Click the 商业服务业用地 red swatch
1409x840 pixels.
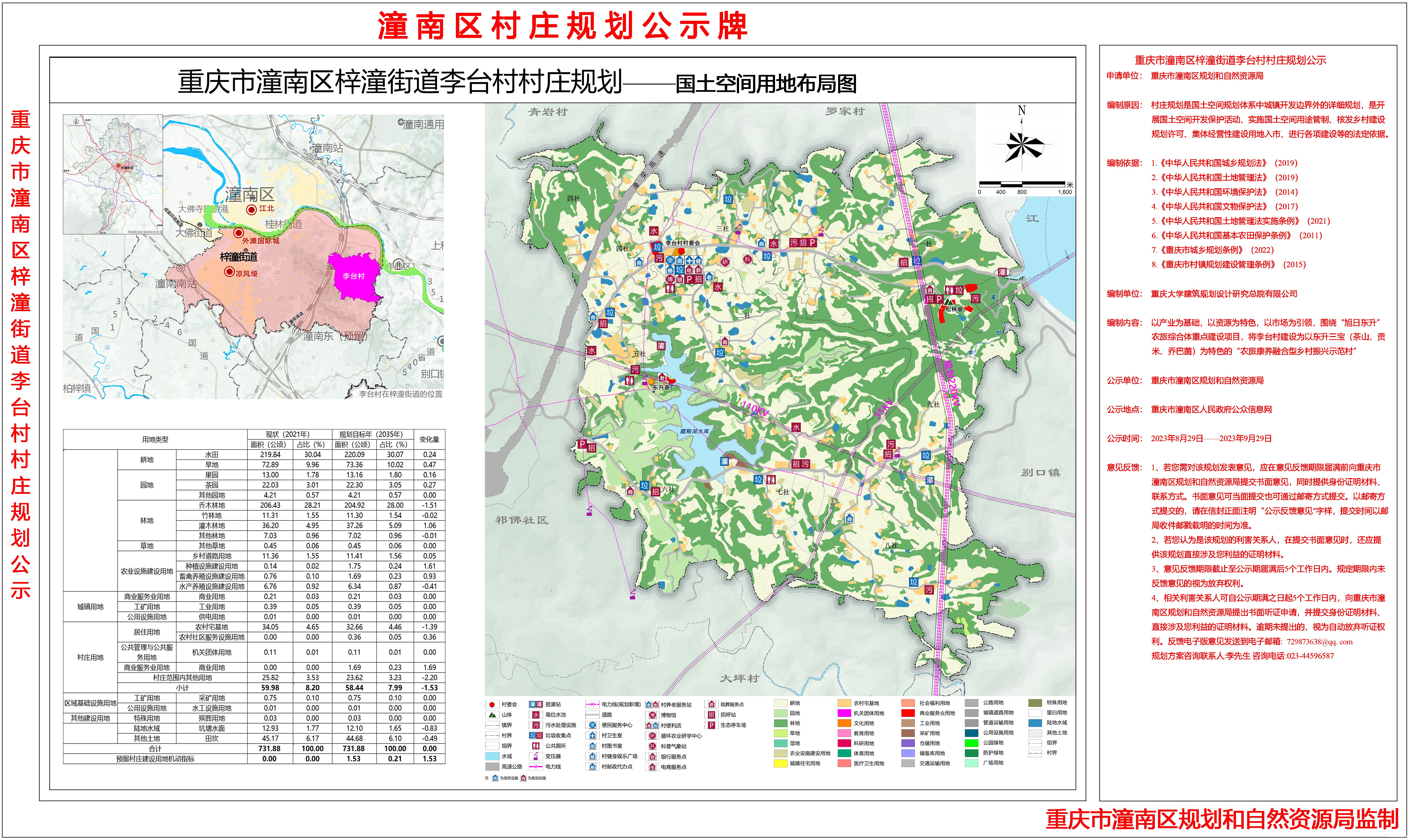pyautogui.click(x=908, y=713)
